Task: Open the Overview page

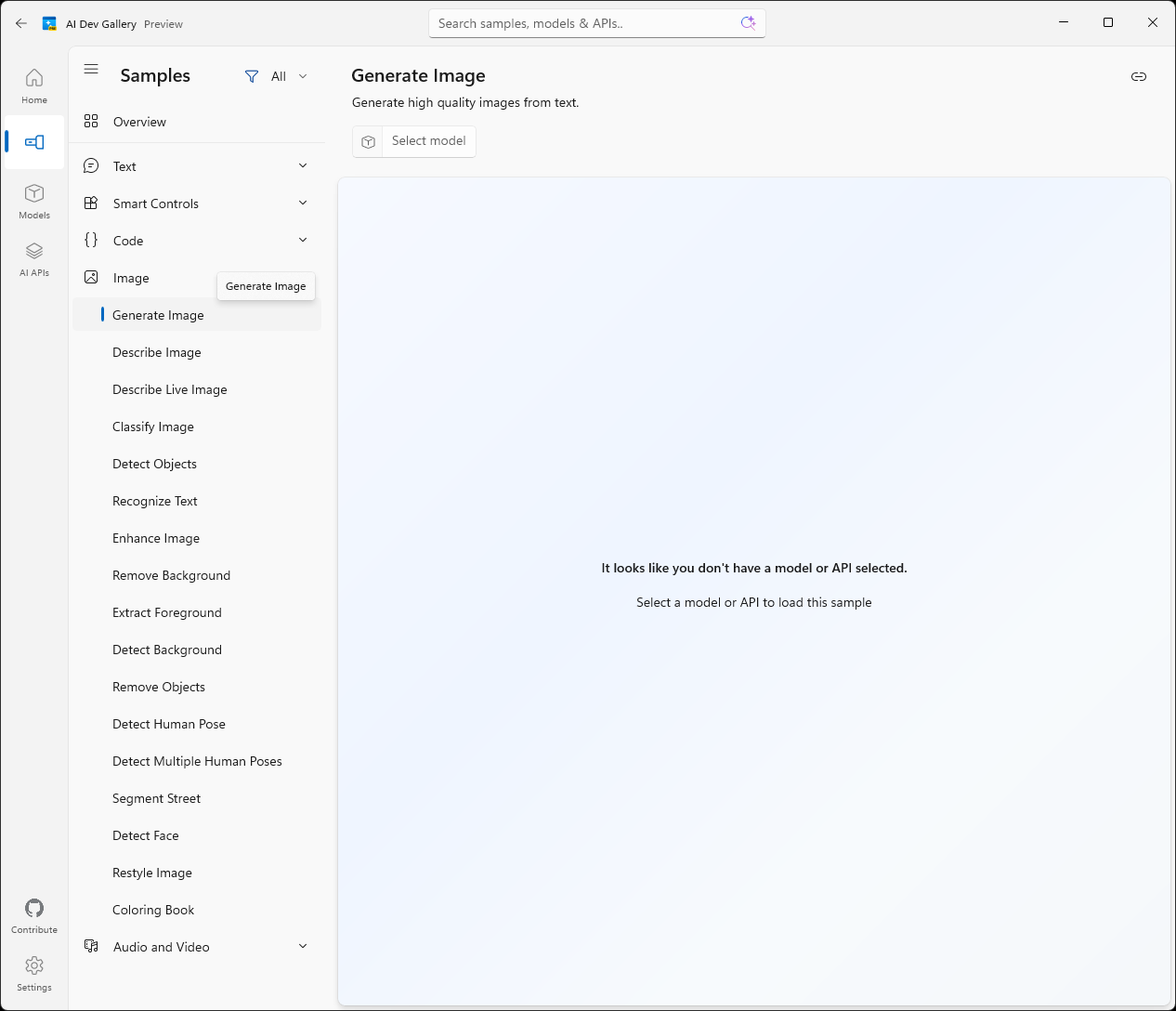Action: (197, 122)
